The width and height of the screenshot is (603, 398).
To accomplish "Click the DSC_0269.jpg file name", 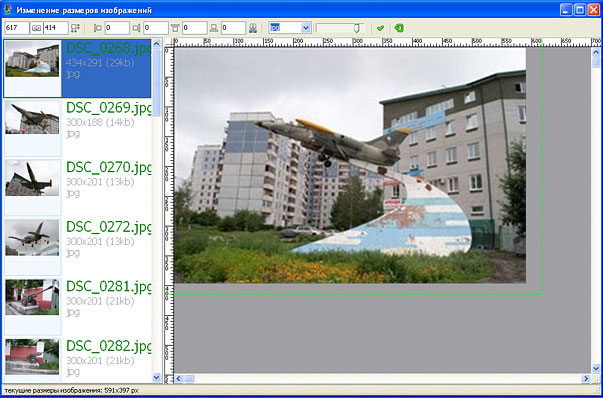I will pyautogui.click(x=109, y=108).
